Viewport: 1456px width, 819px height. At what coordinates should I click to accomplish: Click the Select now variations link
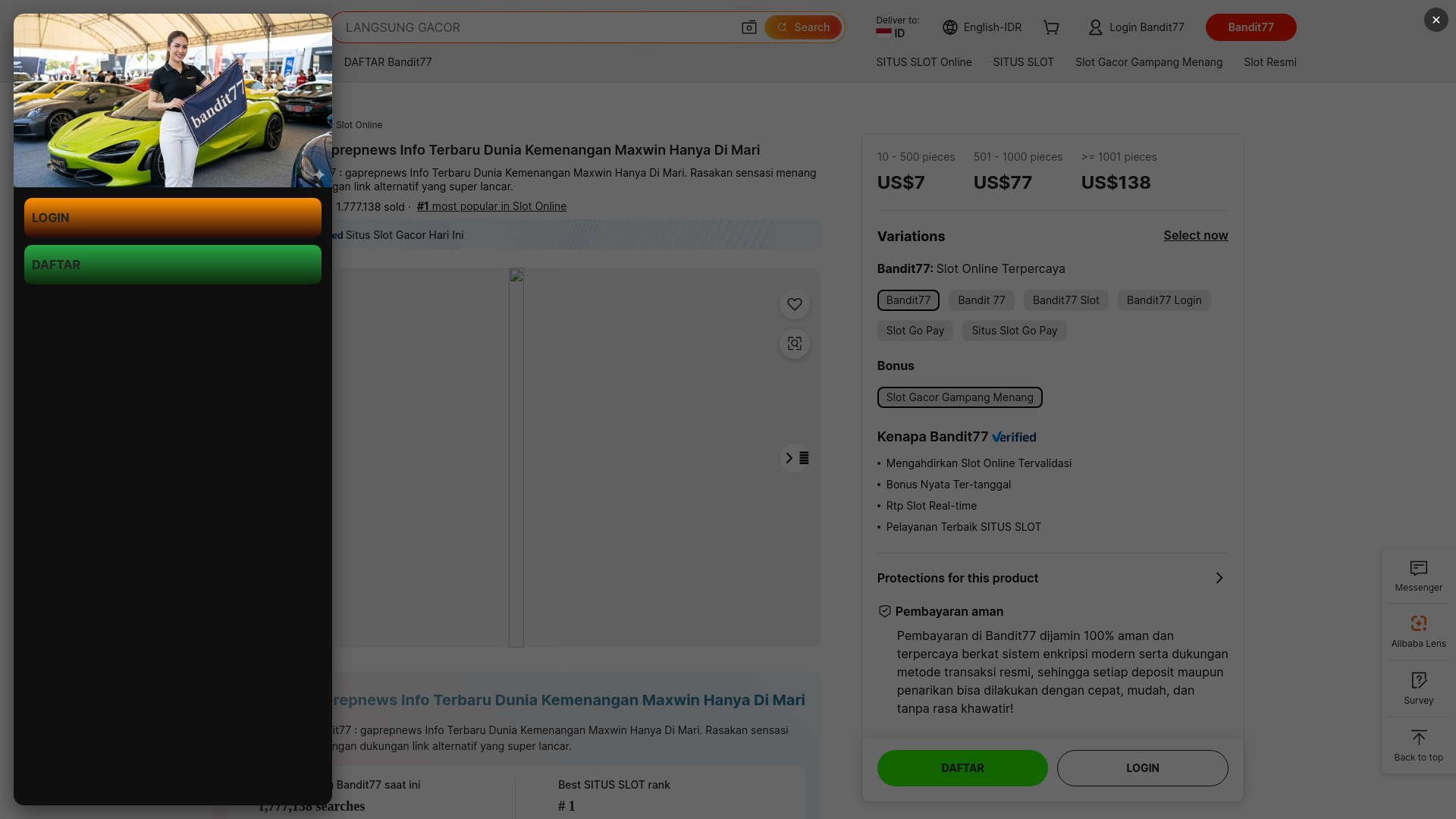[1195, 236]
